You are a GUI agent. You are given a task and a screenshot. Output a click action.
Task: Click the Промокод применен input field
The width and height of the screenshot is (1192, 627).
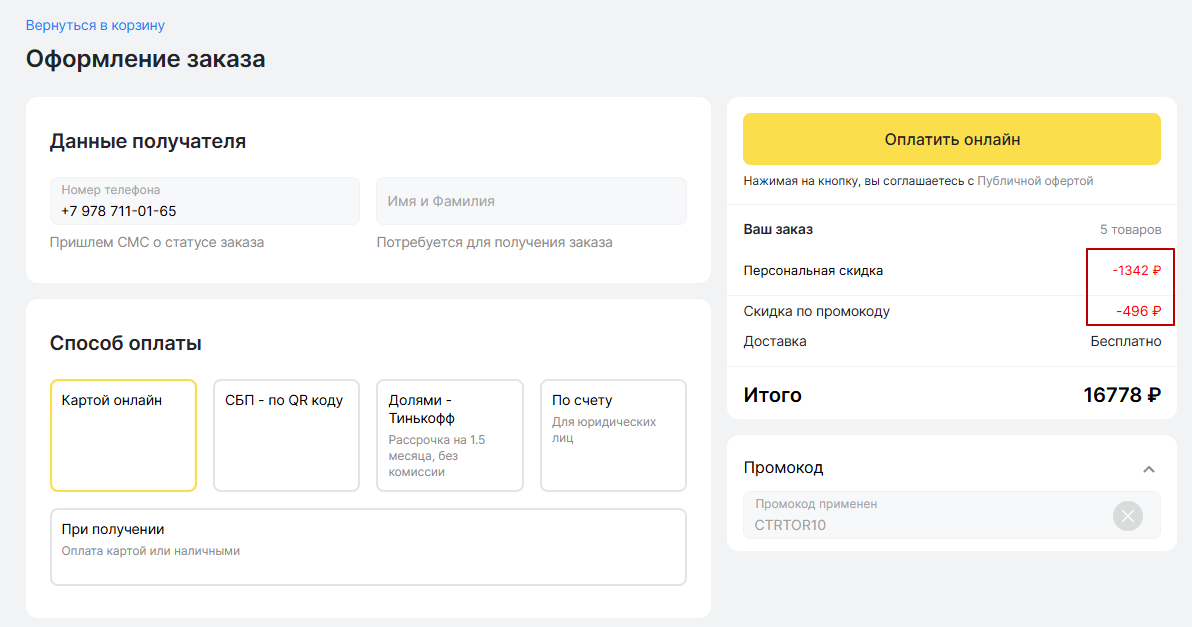coord(925,516)
